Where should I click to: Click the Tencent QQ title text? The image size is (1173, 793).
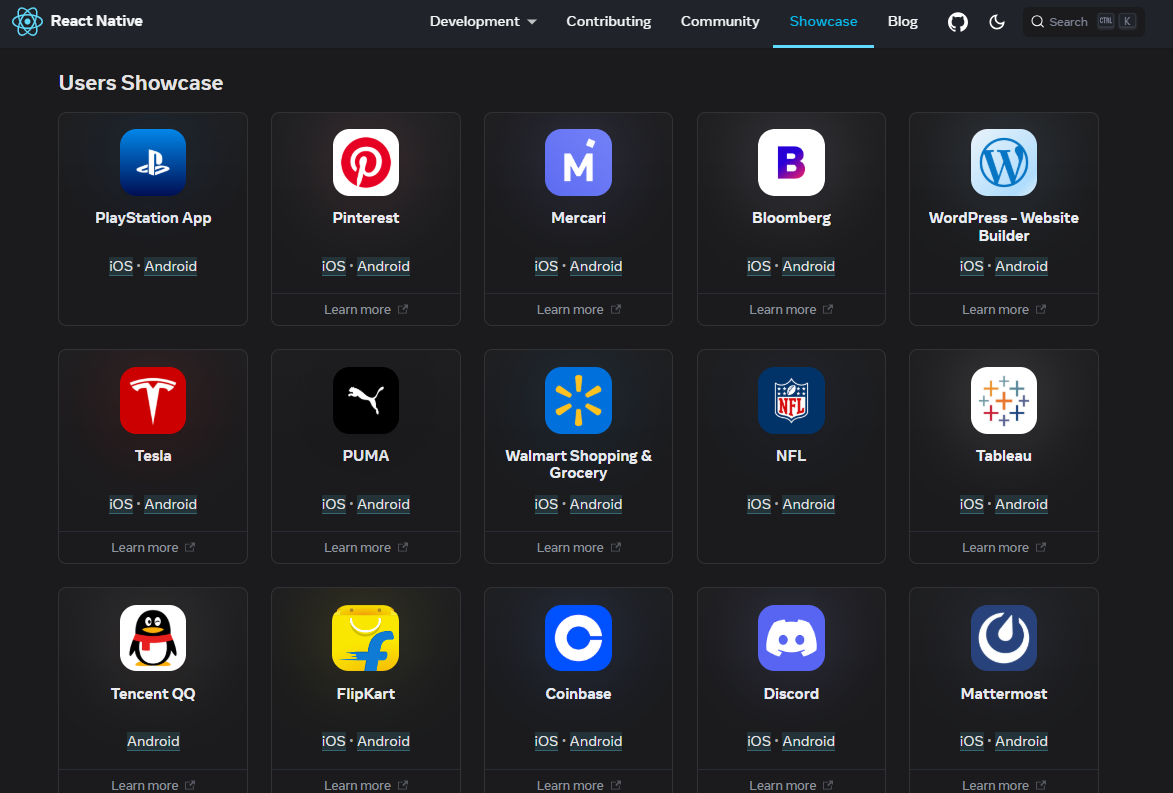[x=153, y=694]
